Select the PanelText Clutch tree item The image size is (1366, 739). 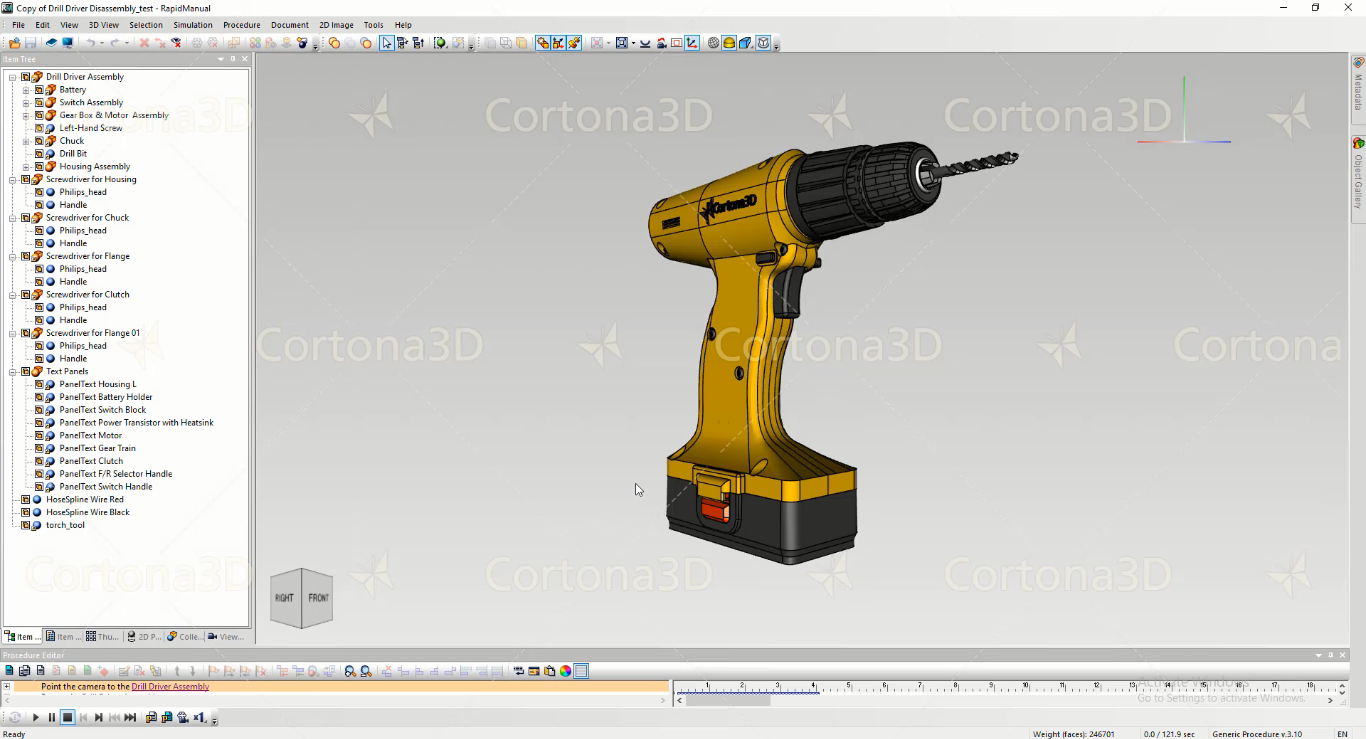(91, 461)
